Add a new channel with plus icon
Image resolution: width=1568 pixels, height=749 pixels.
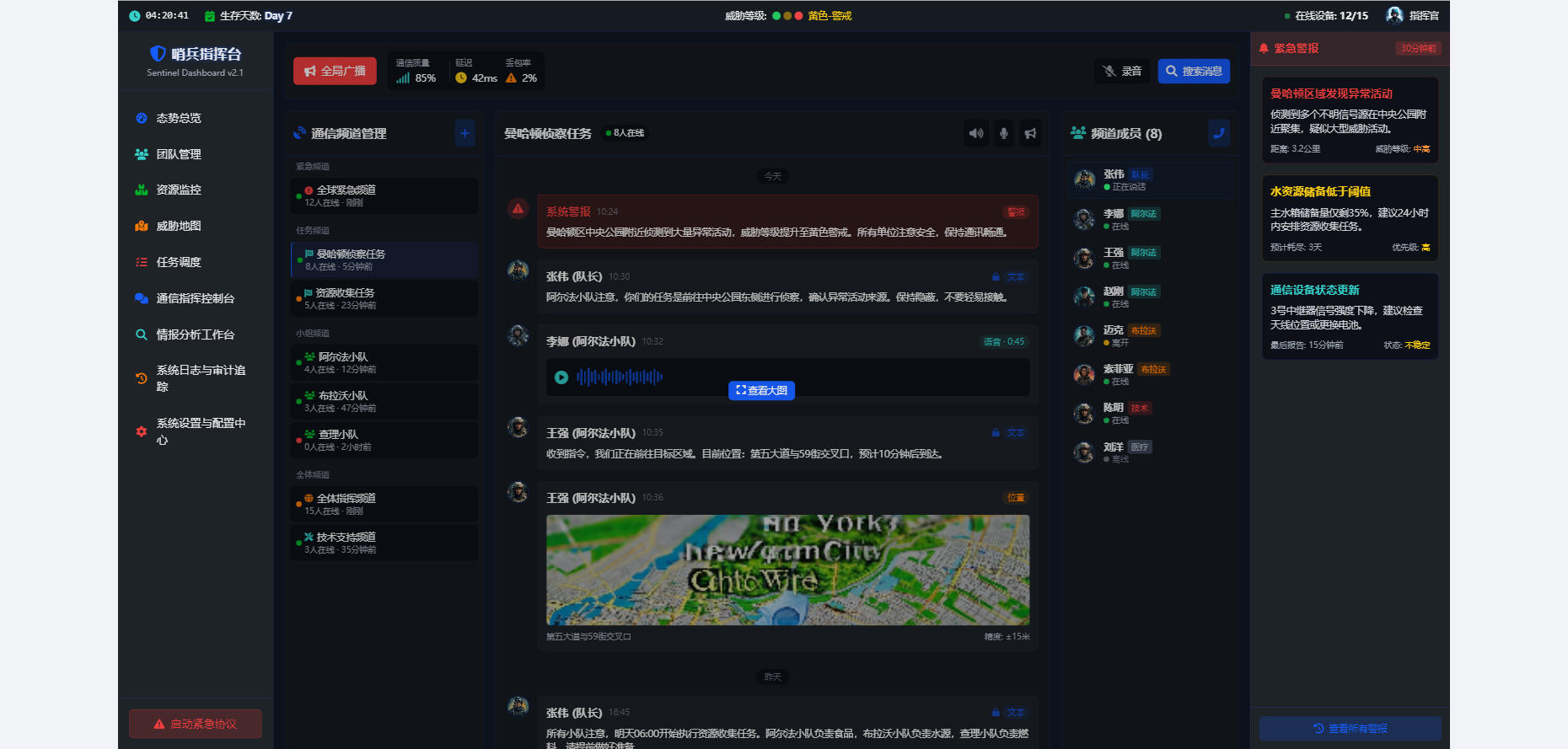click(x=464, y=133)
